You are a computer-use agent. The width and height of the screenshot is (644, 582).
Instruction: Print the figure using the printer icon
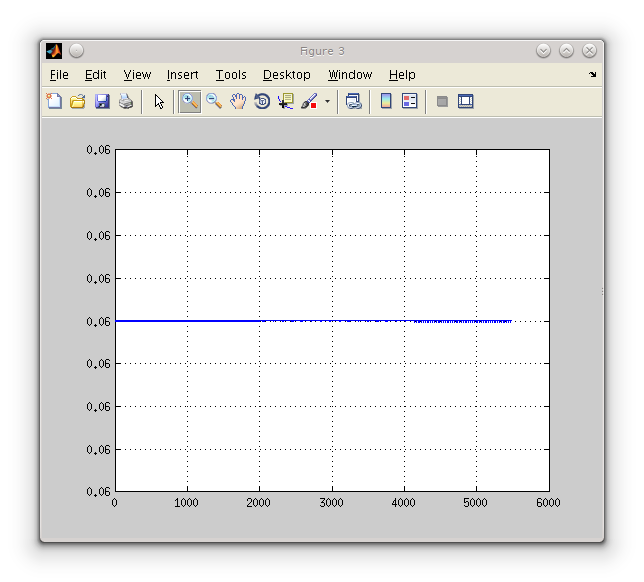click(126, 101)
